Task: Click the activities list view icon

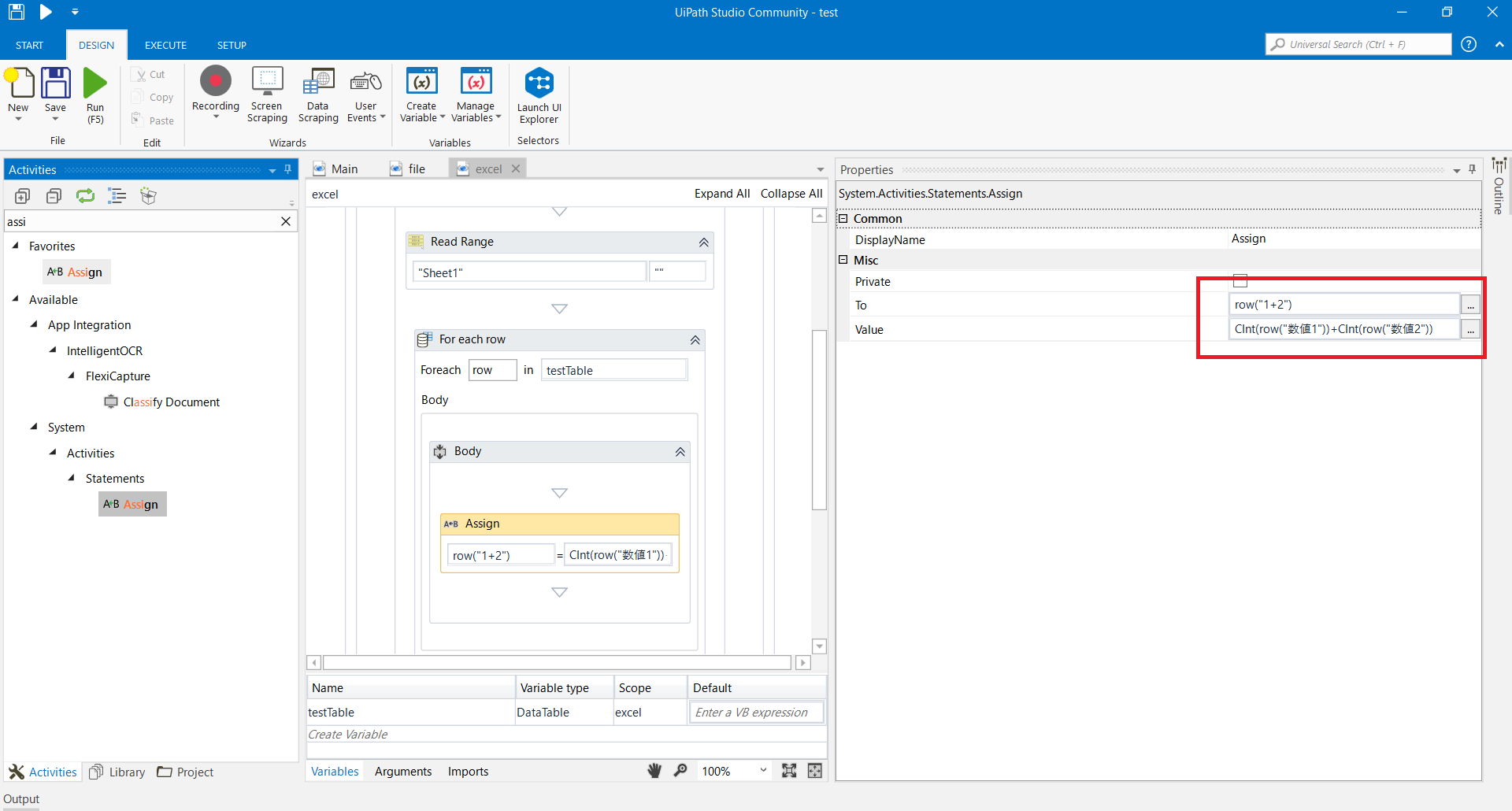Action: (117, 196)
